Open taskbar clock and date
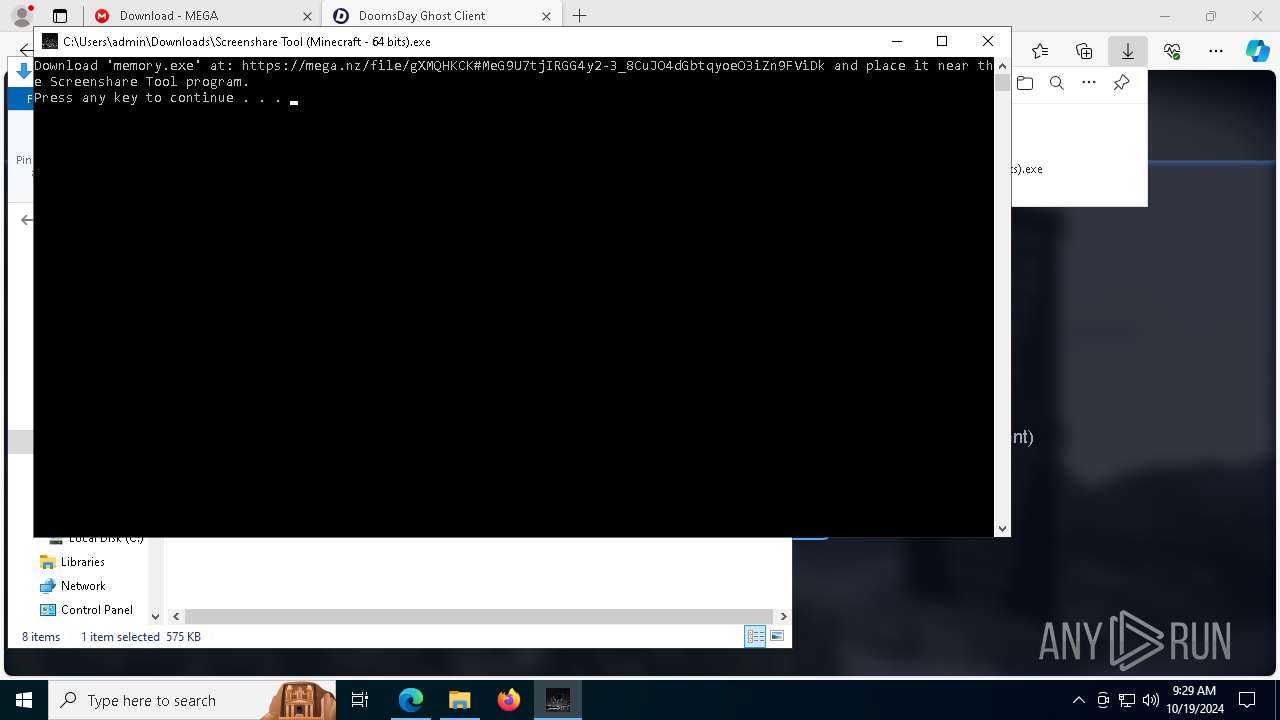Image resolution: width=1280 pixels, height=720 pixels. pyautogui.click(x=1194, y=700)
